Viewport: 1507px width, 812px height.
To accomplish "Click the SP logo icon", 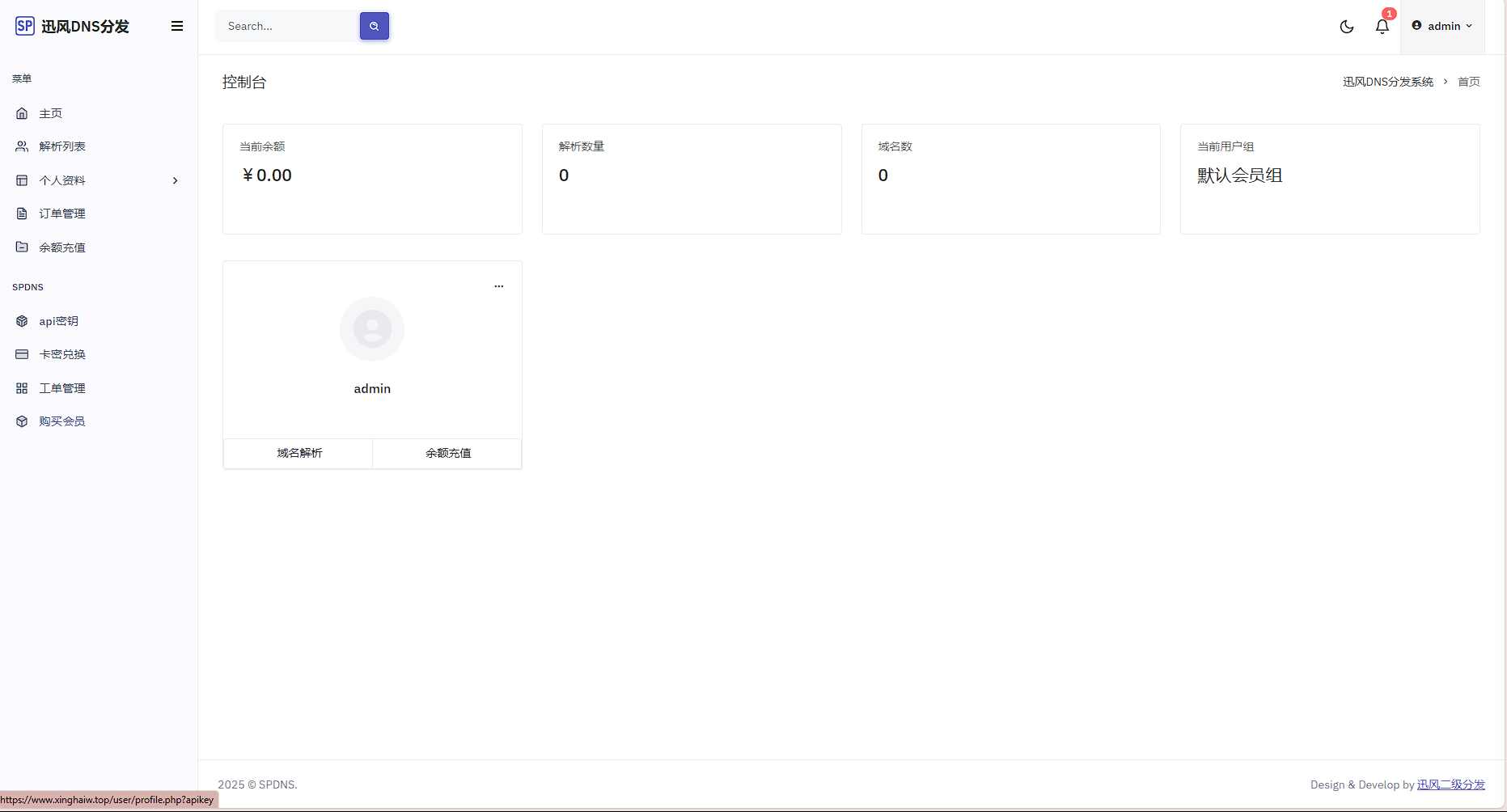I will [25, 26].
